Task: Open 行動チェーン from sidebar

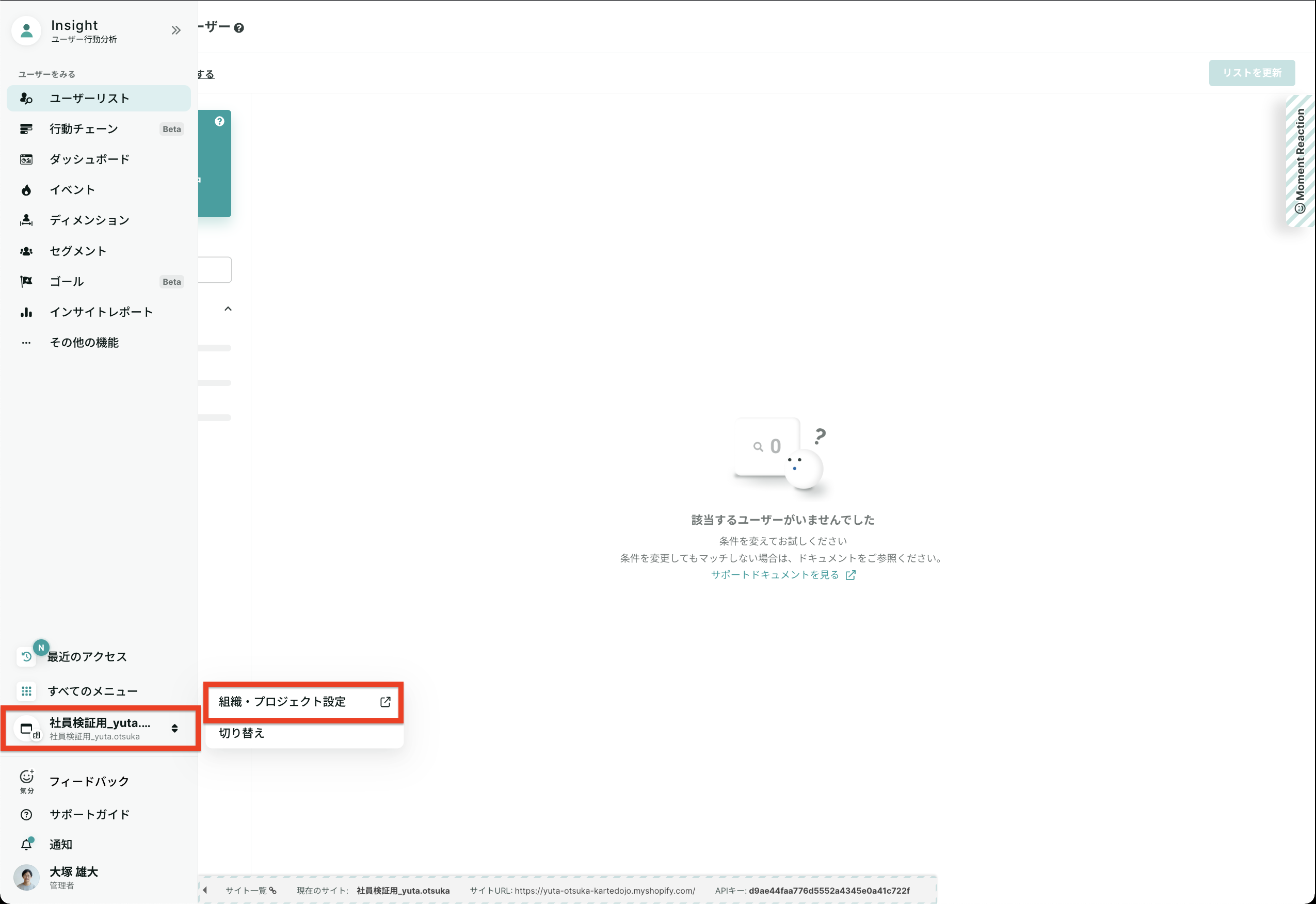Action: [84, 129]
